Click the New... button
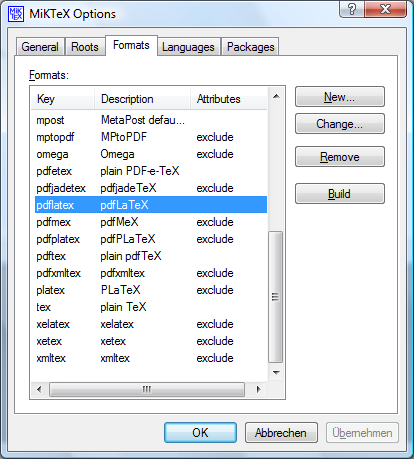The image size is (414, 459). [x=340, y=97]
